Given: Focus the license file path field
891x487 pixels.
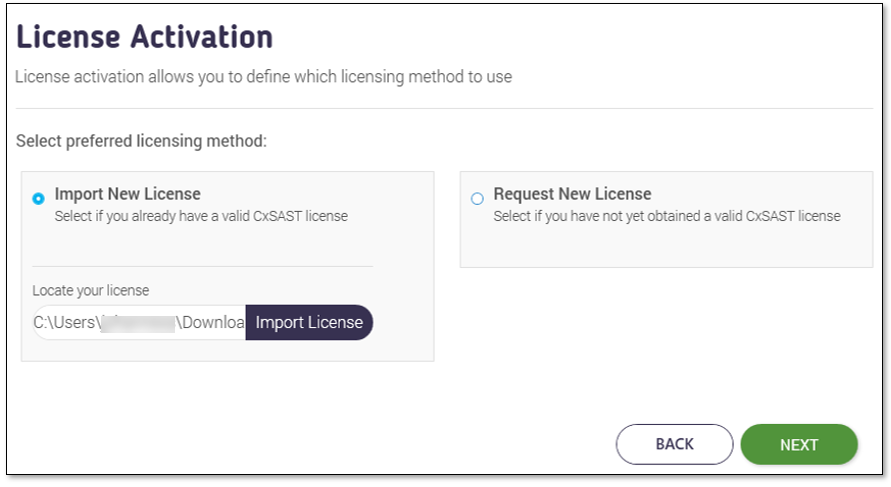Looking at the screenshot, I should 139,322.
